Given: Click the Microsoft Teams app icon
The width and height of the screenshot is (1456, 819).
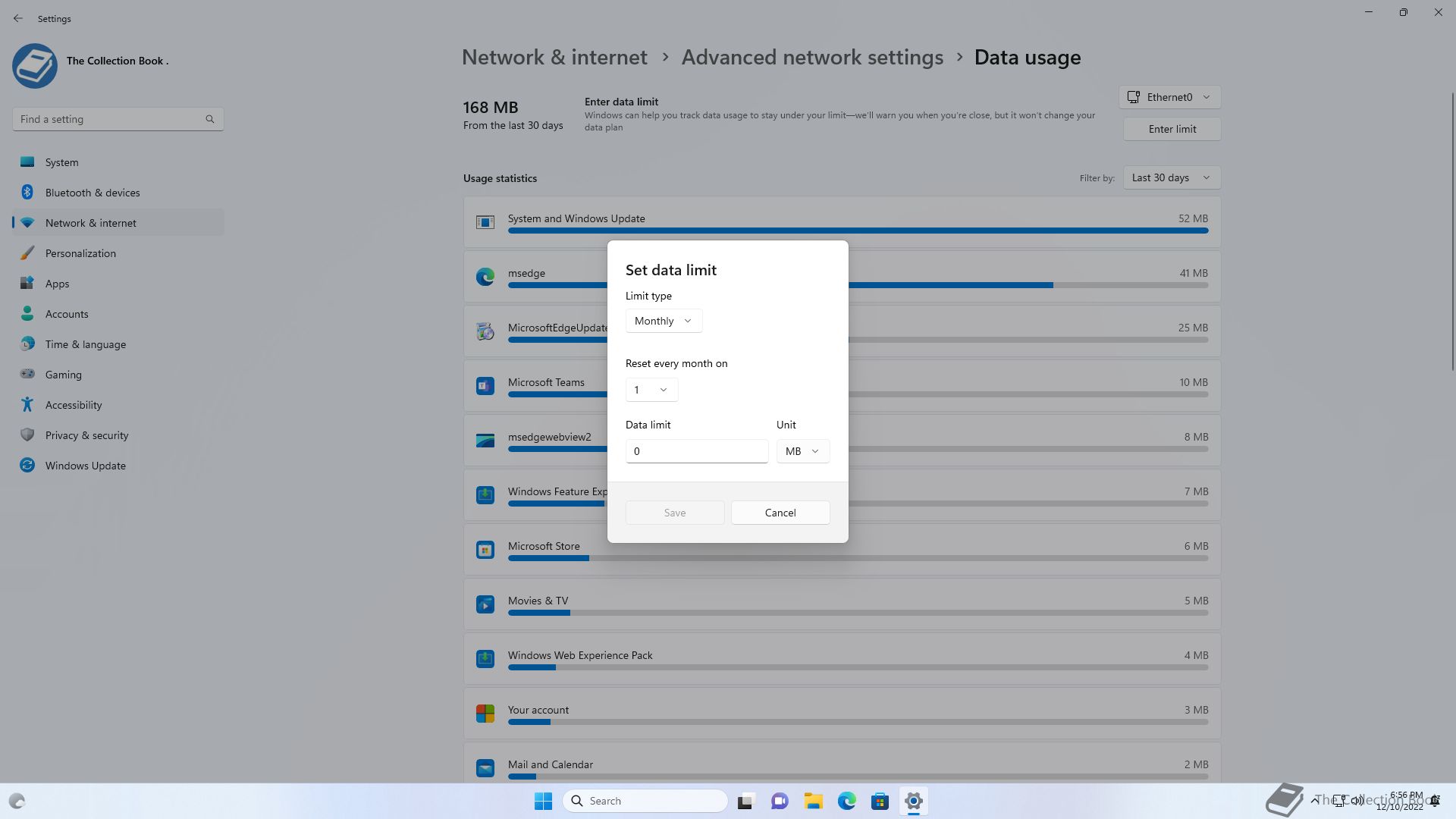Looking at the screenshot, I should (485, 386).
